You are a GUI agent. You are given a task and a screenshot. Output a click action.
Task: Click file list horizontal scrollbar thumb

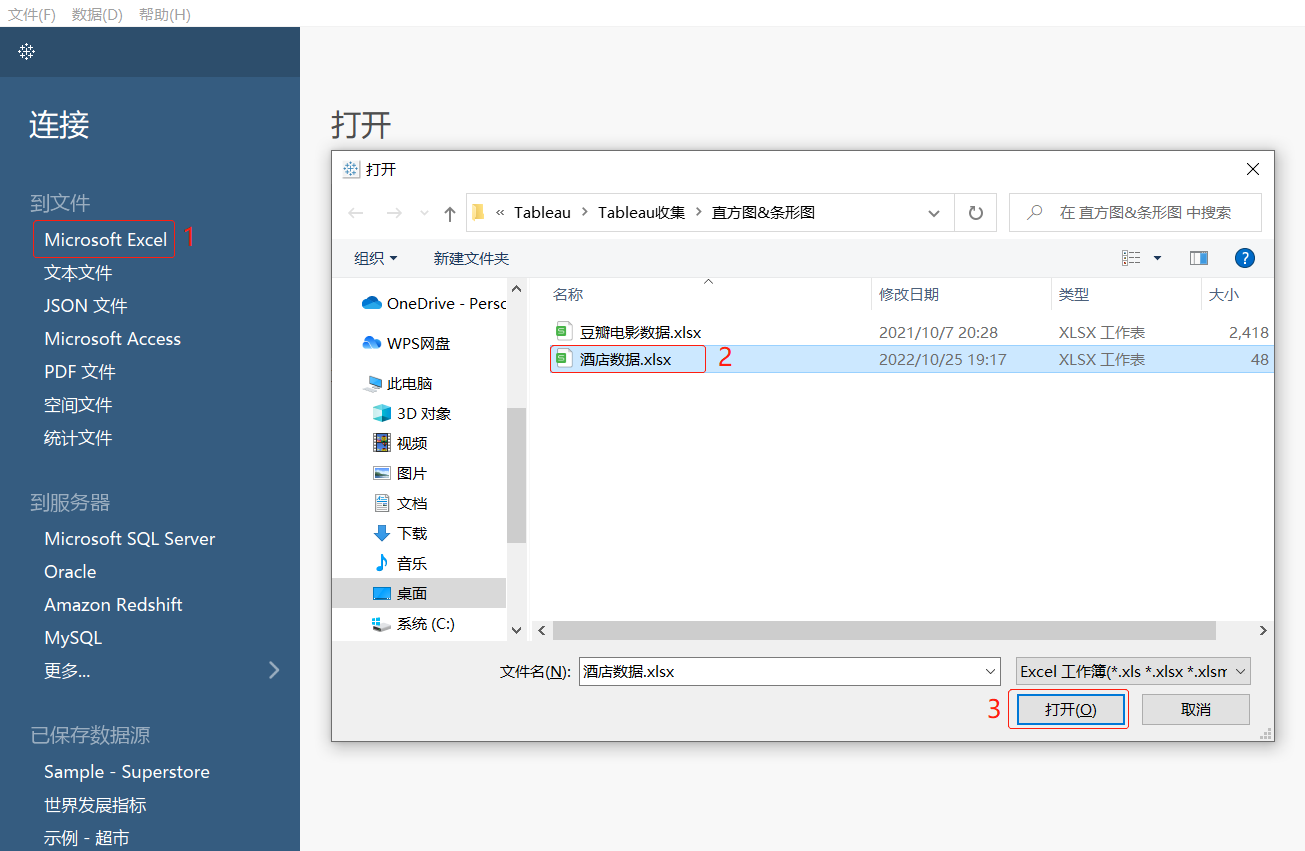(x=884, y=631)
